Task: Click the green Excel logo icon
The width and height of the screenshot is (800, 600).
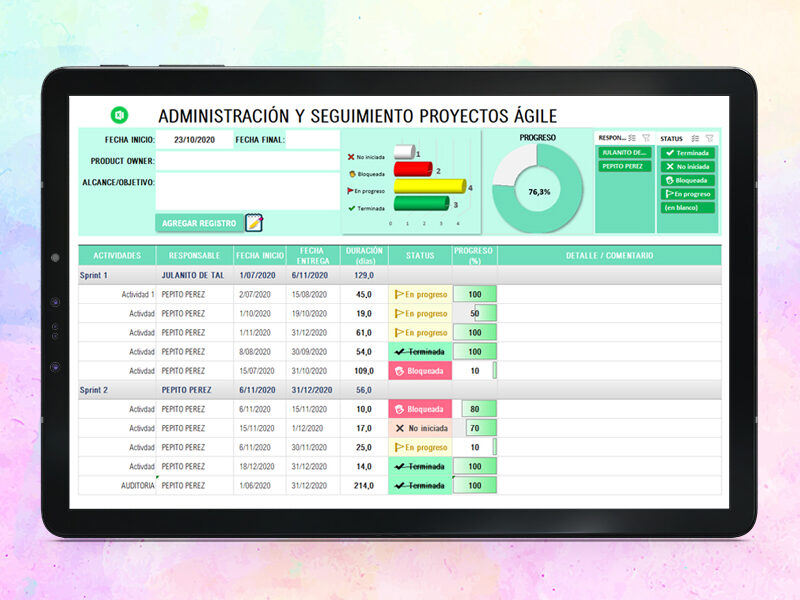Action: 119,115
